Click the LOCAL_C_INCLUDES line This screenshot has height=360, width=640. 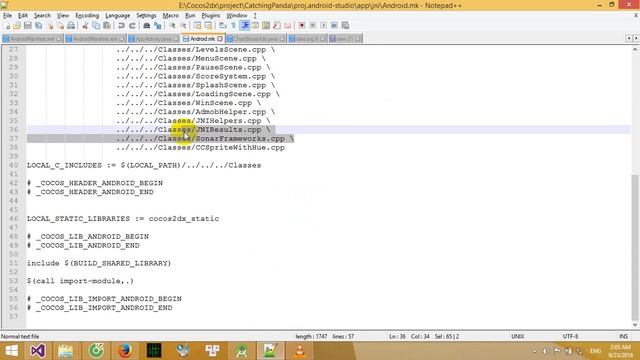pos(144,165)
